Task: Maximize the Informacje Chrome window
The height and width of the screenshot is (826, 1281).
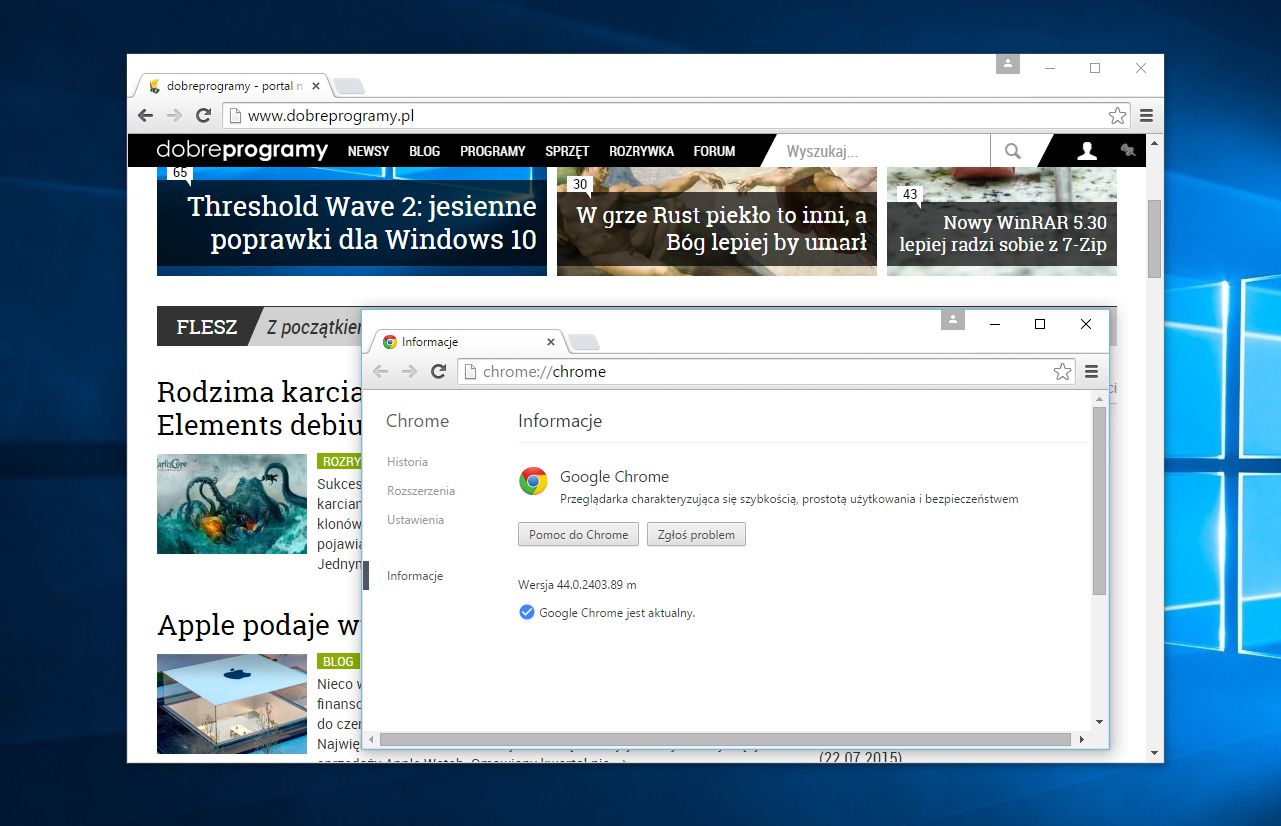Action: pos(1040,324)
